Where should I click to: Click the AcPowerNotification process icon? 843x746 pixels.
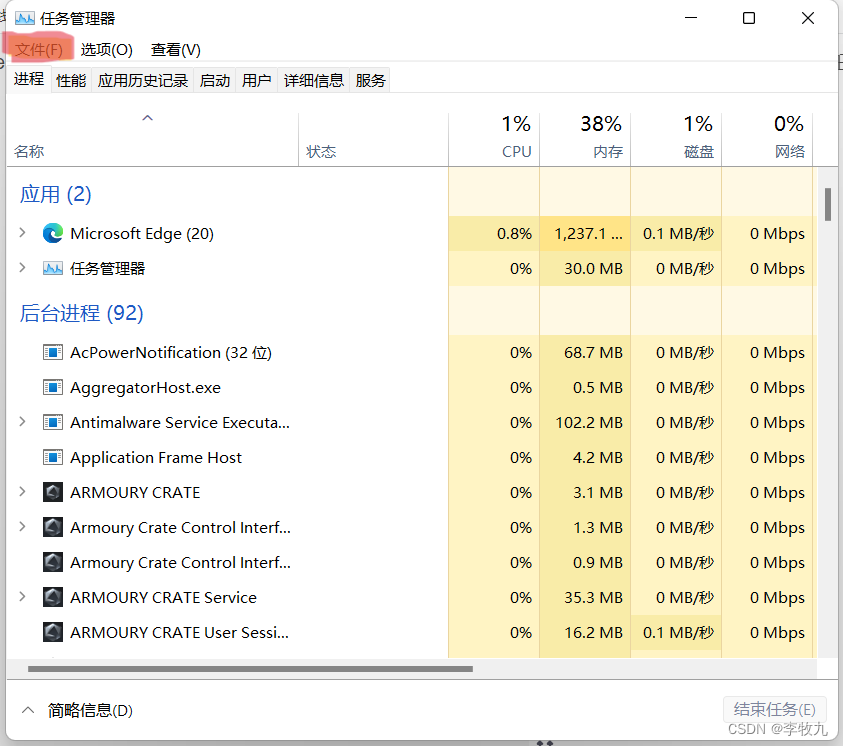(53, 353)
